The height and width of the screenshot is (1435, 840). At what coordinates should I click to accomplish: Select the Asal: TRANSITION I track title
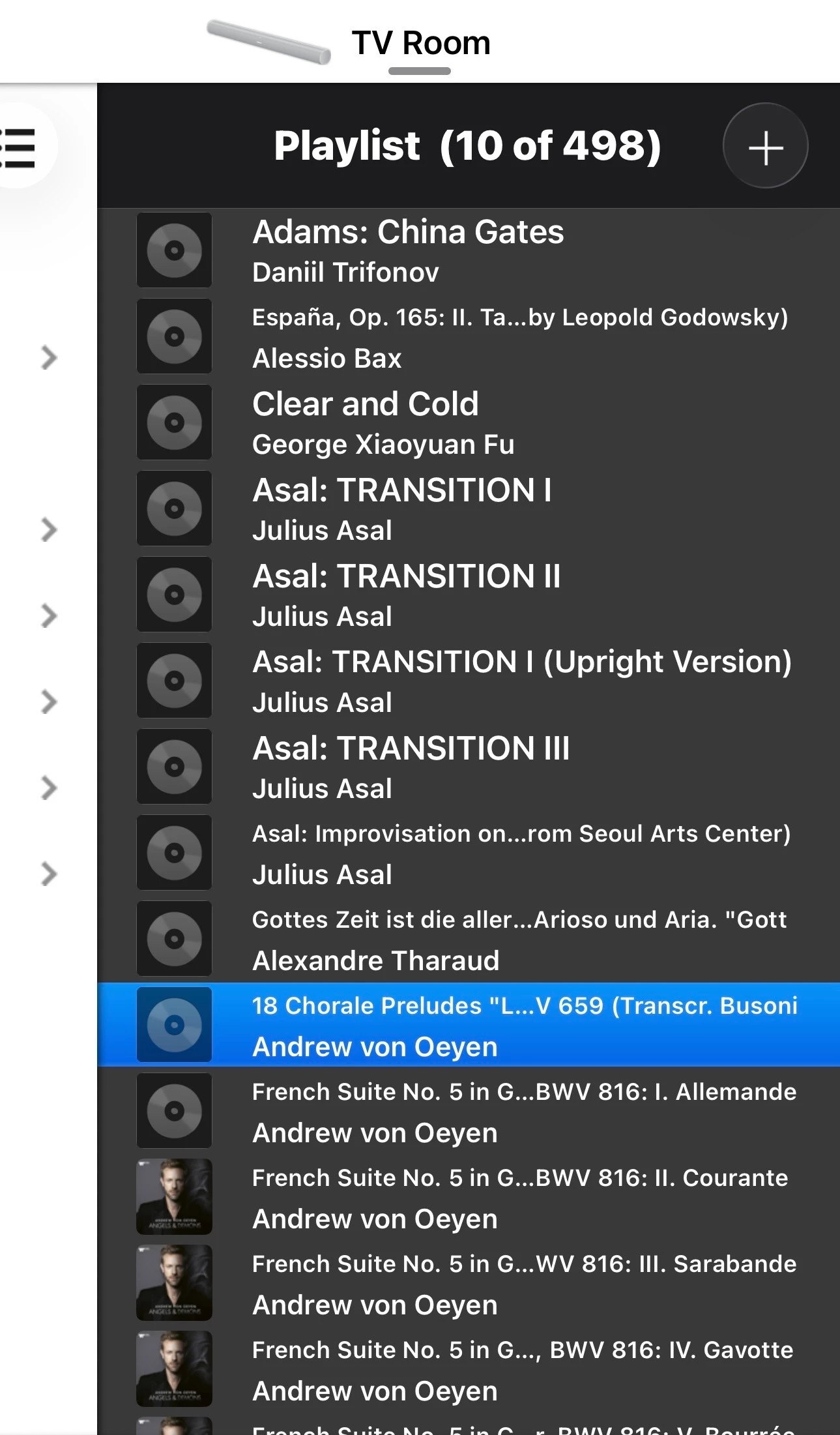(401, 490)
